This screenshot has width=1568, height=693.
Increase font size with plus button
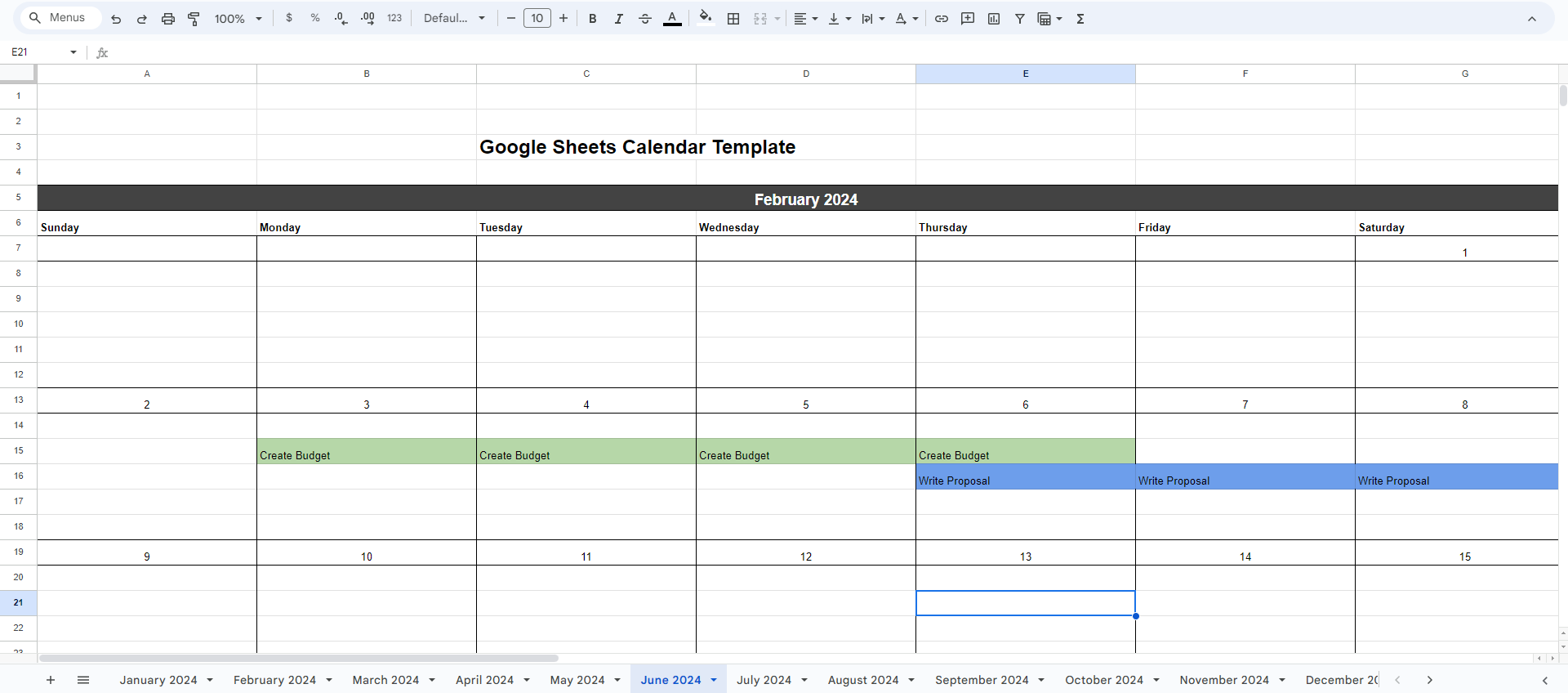[563, 18]
